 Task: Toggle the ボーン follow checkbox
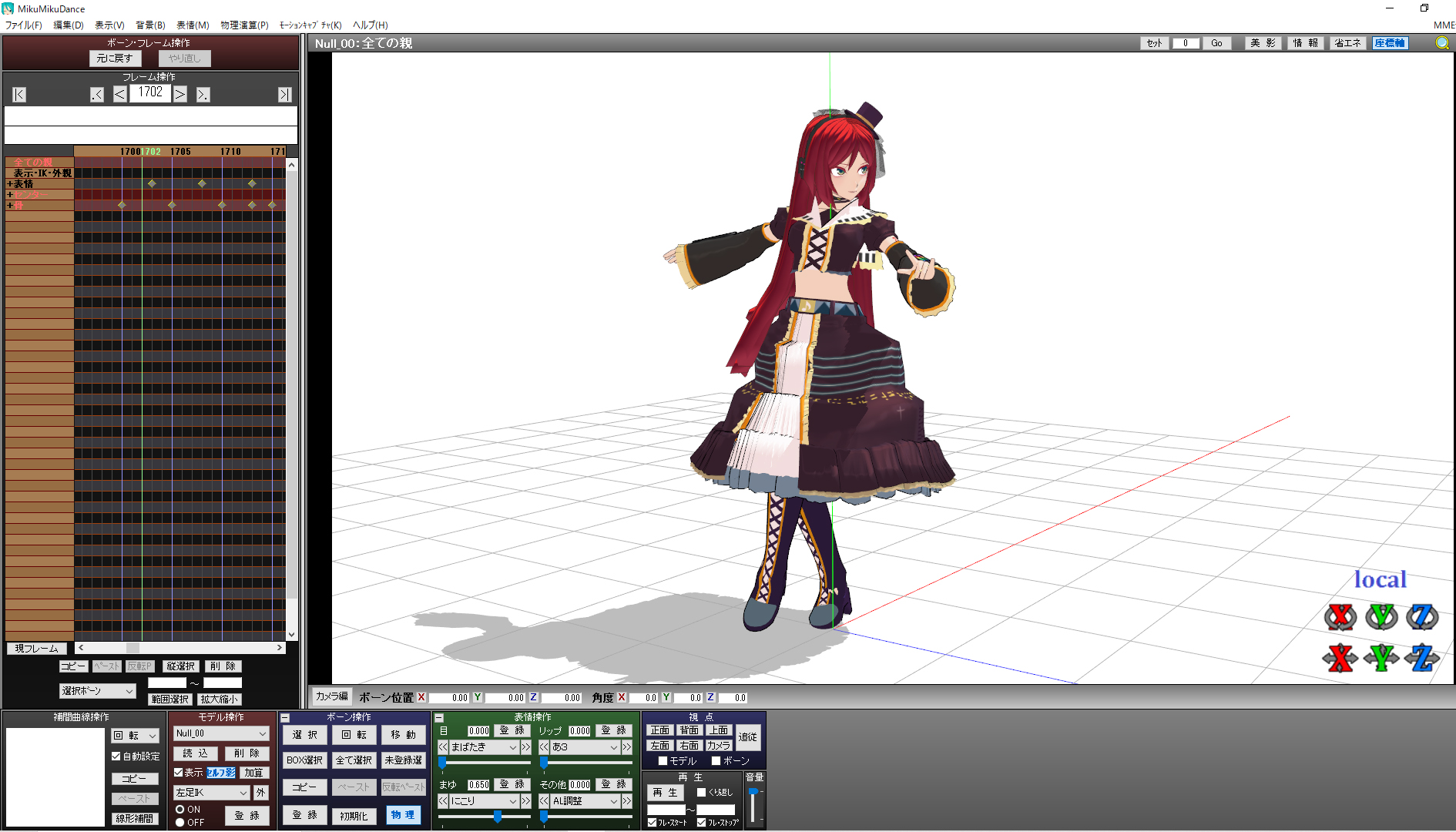point(716,761)
